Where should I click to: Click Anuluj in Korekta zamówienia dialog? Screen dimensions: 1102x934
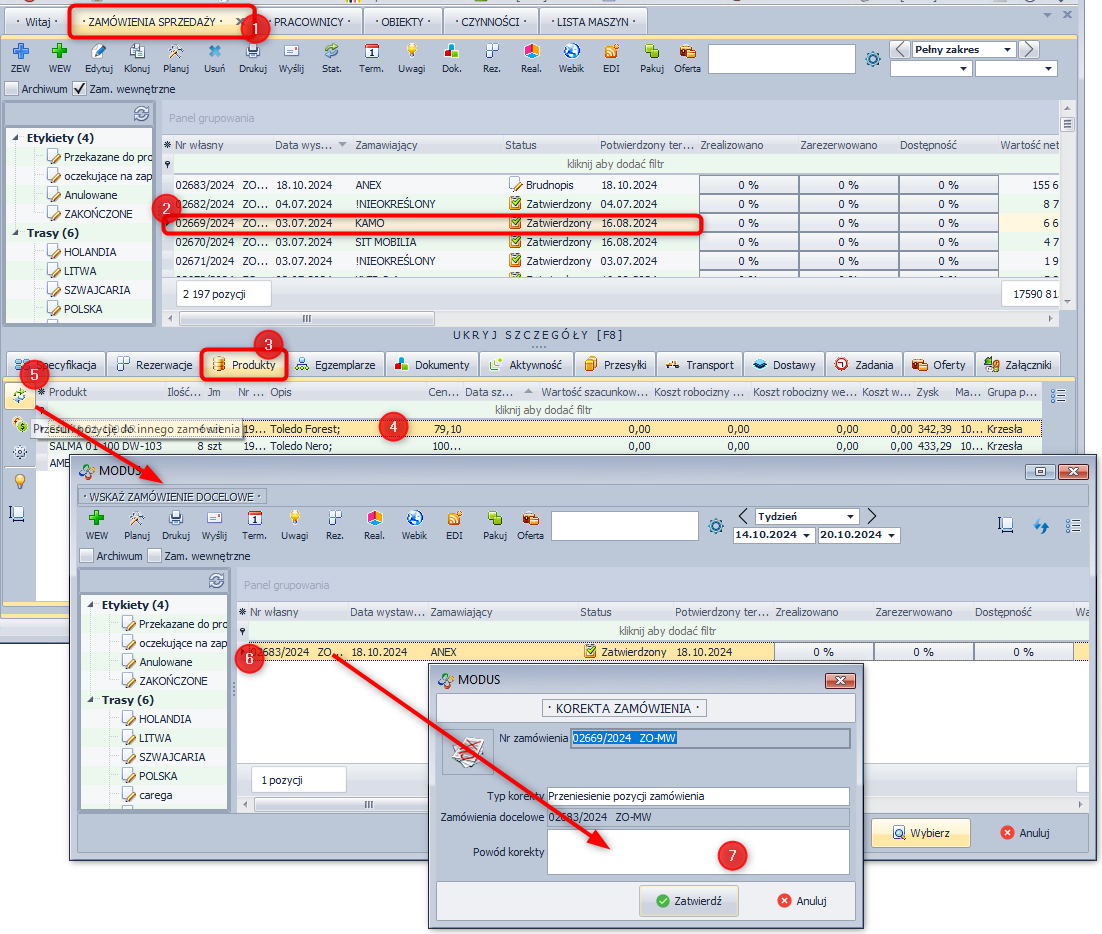803,901
